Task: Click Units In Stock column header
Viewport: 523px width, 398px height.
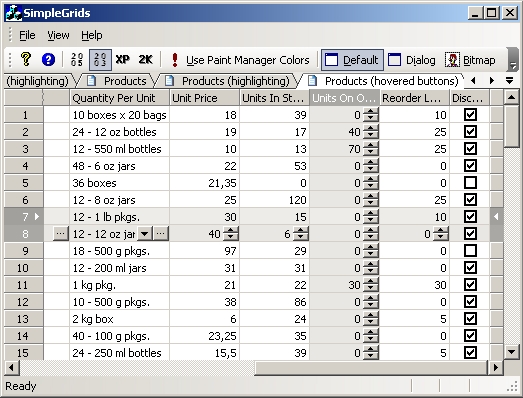Action: point(274,98)
